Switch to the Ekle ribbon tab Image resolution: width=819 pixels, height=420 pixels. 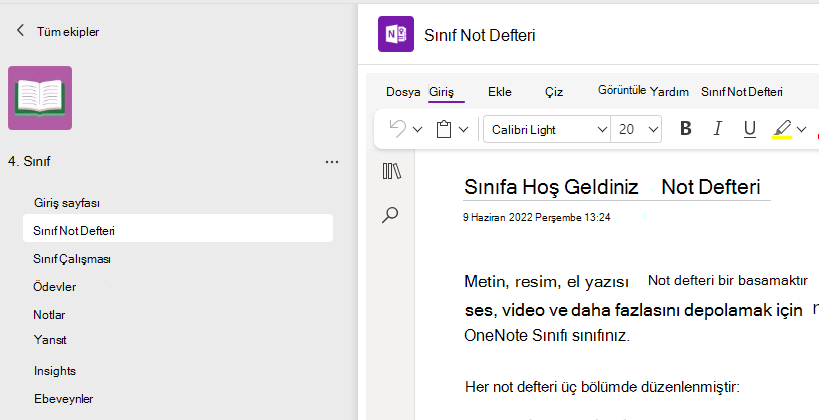(500, 92)
